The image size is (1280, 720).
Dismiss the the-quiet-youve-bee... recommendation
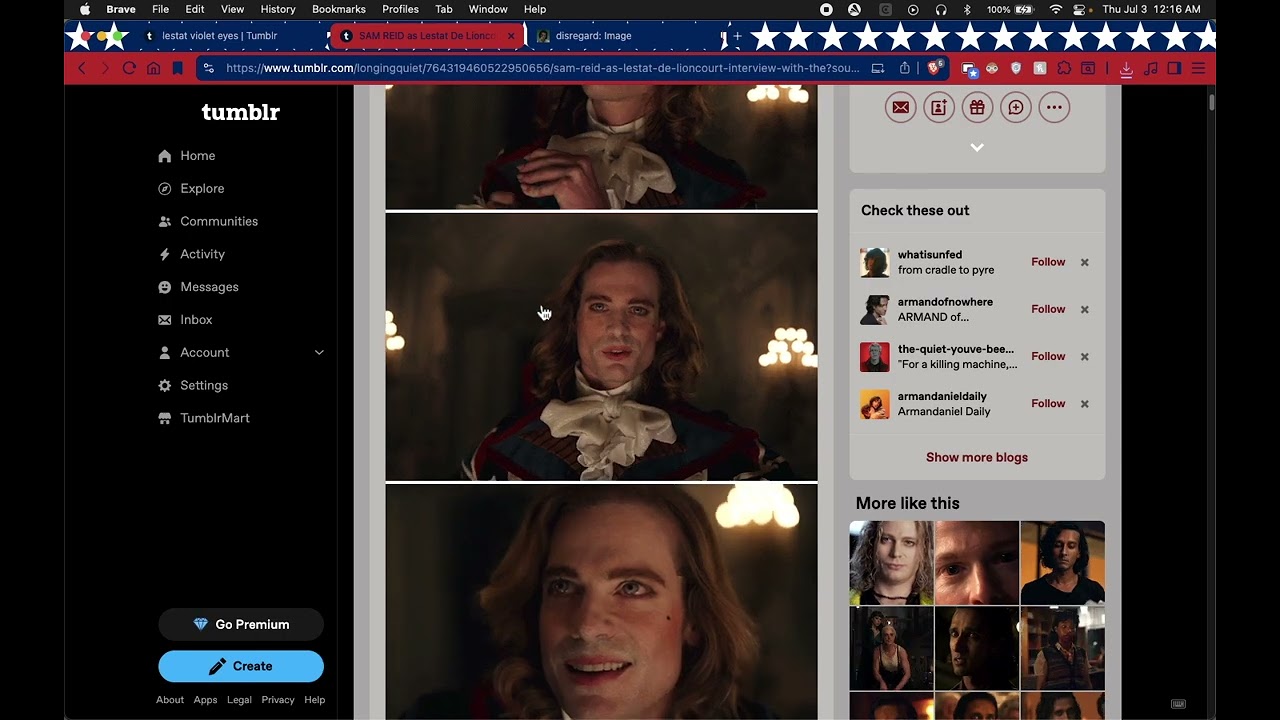click(1084, 356)
